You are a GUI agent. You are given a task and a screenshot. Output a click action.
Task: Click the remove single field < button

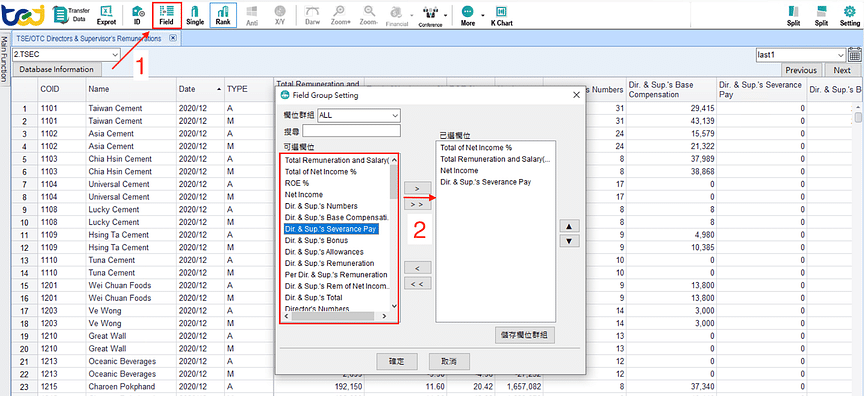point(418,268)
